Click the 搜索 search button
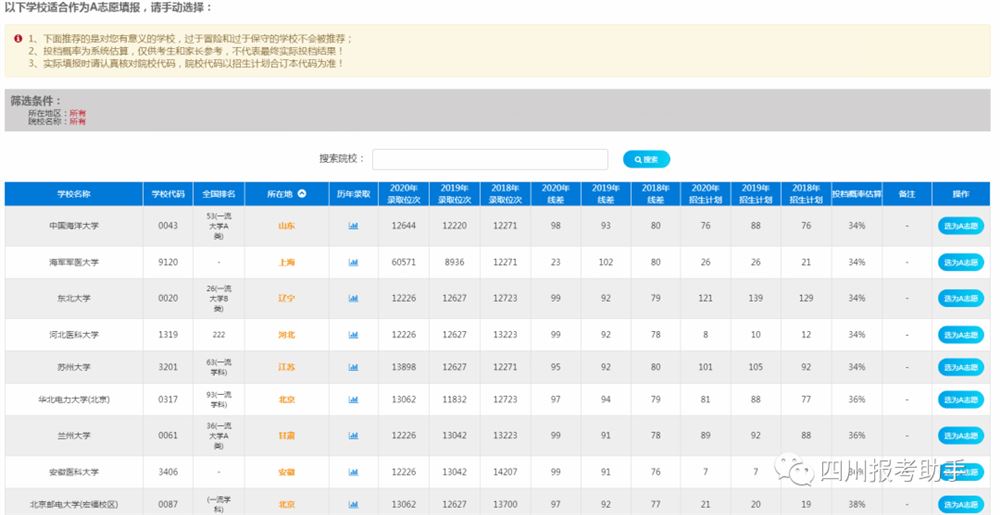The image size is (1000, 515). click(x=646, y=159)
